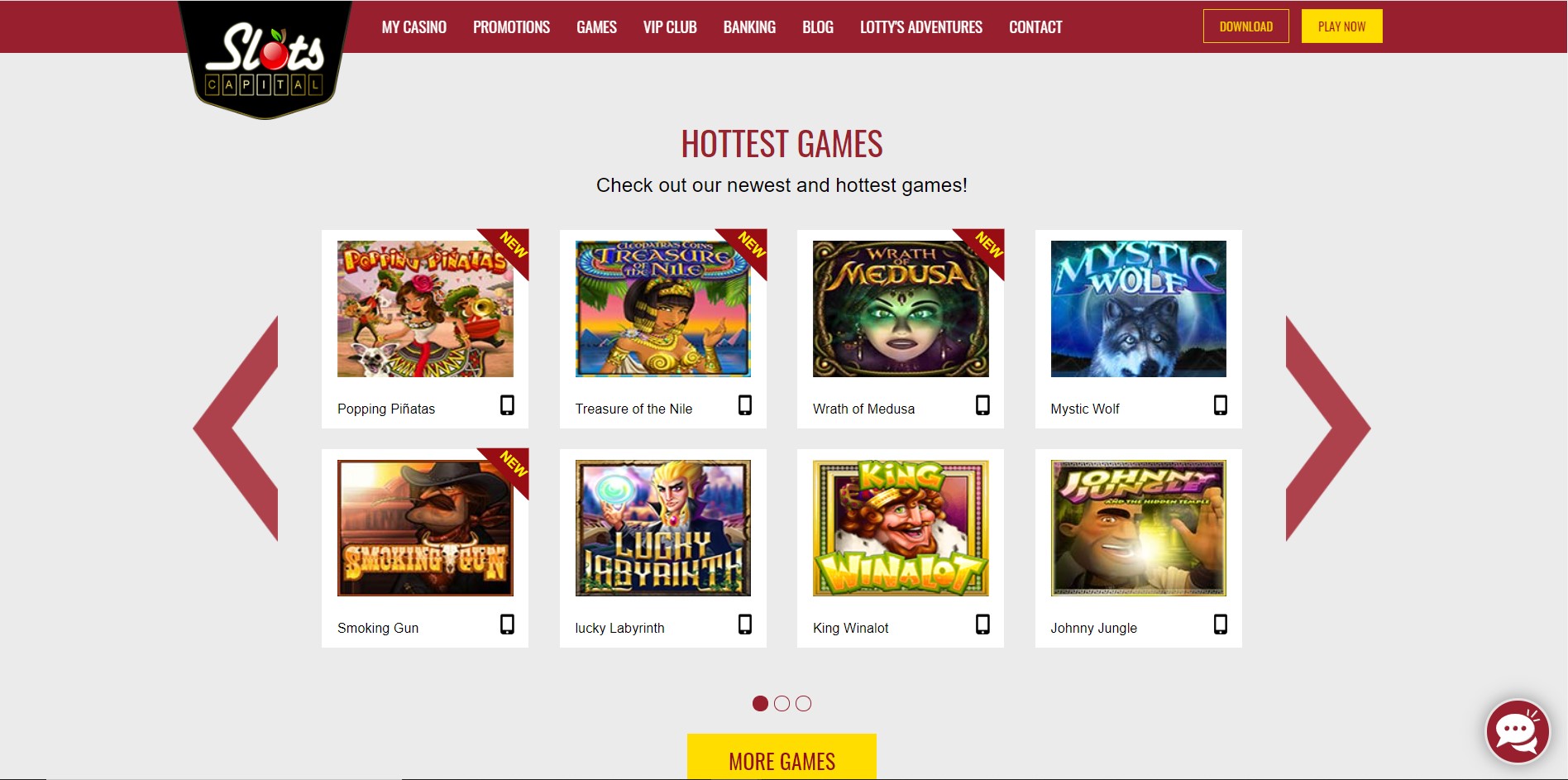The image size is (1568, 780).
Task: Open the Games navigation menu
Action: pyautogui.click(x=596, y=27)
